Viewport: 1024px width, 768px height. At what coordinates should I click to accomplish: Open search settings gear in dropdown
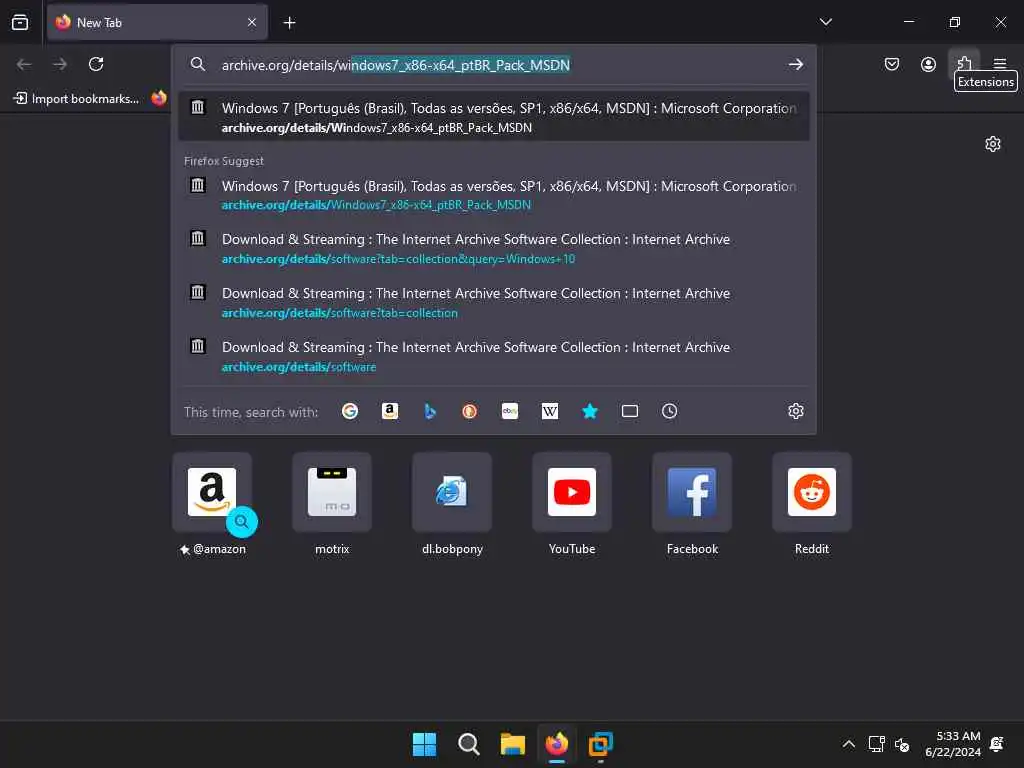pos(795,411)
